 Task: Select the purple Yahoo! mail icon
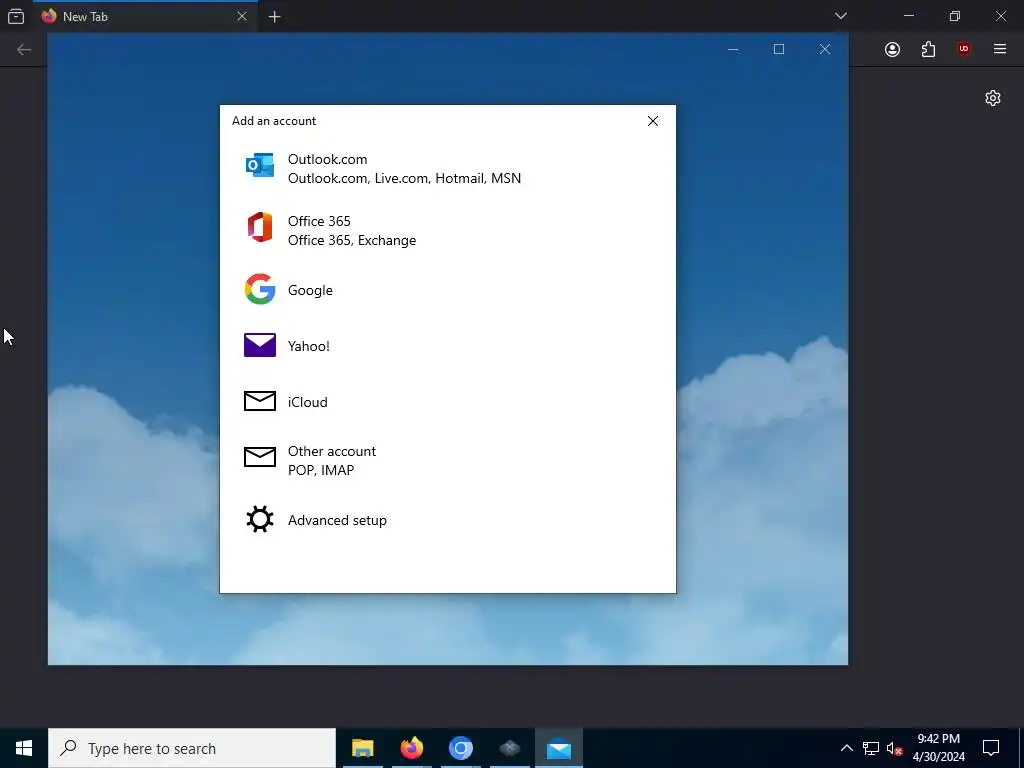(x=259, y=345)
